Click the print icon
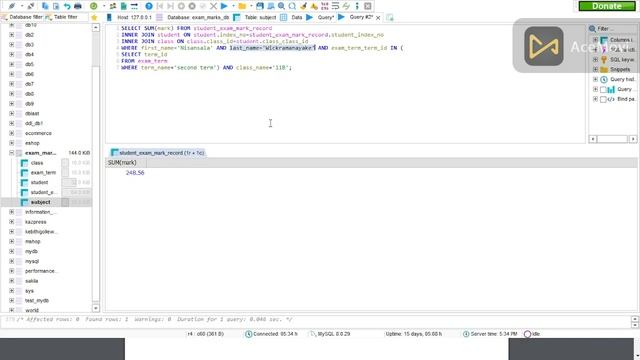640x360 pixels. click(x=78, y=6)
